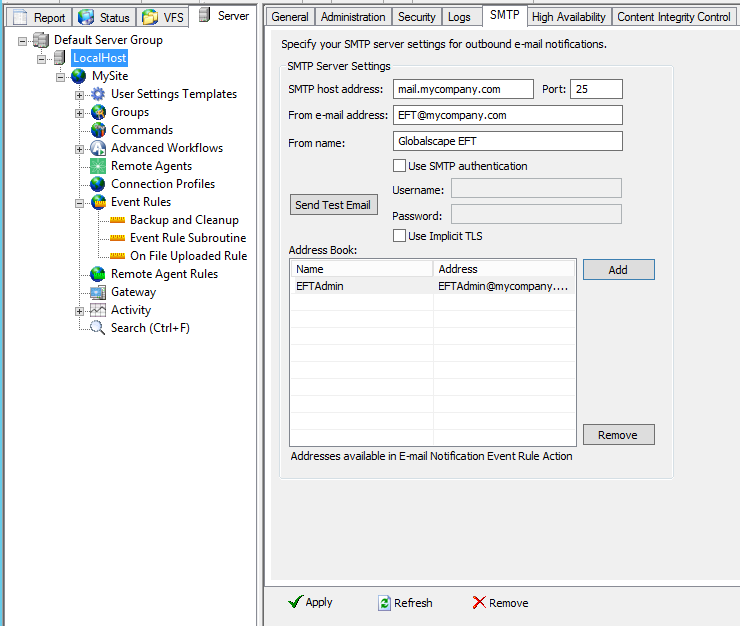The width and height of the screenshot is (740, 626).
Task: Click the MySite globe icon
Action: (79, 76)
